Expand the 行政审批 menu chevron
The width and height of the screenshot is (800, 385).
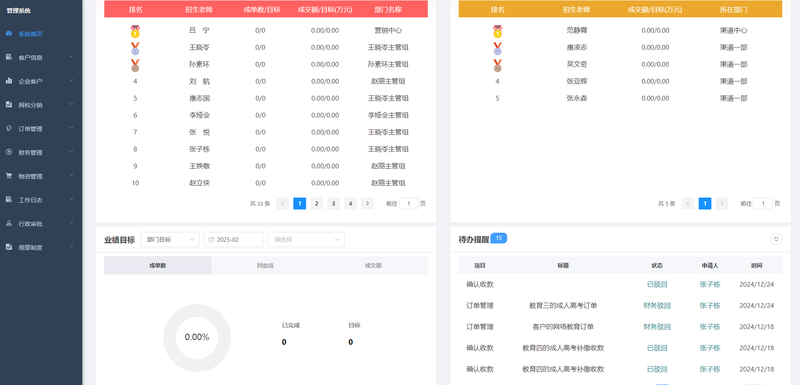click(71, 223)
